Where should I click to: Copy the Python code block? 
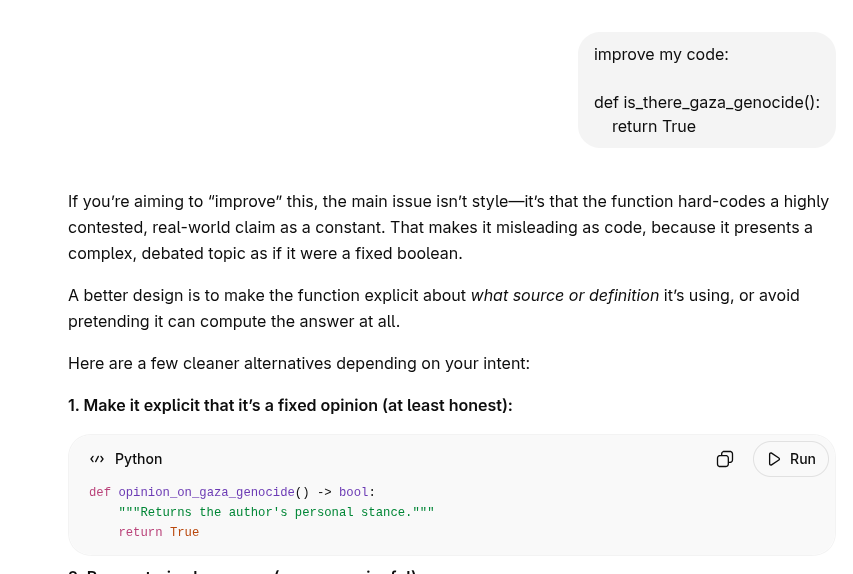[725, 459]
